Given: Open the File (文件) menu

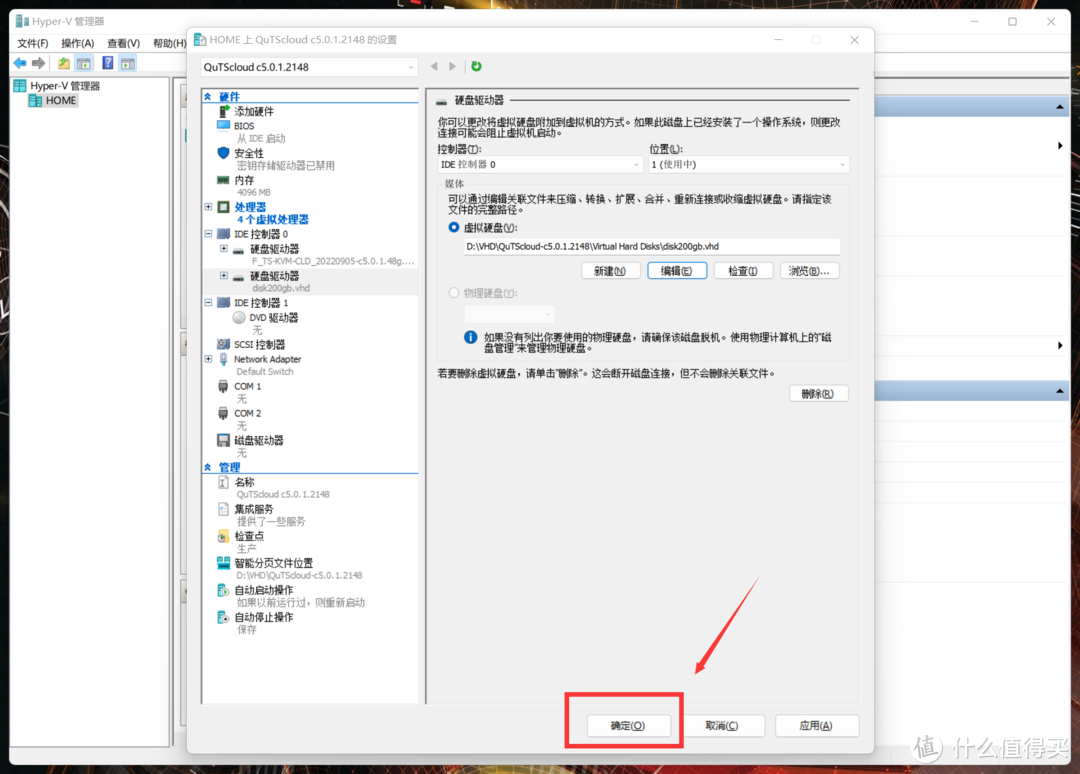Looking at the screenshot, I should click(32, 43).
